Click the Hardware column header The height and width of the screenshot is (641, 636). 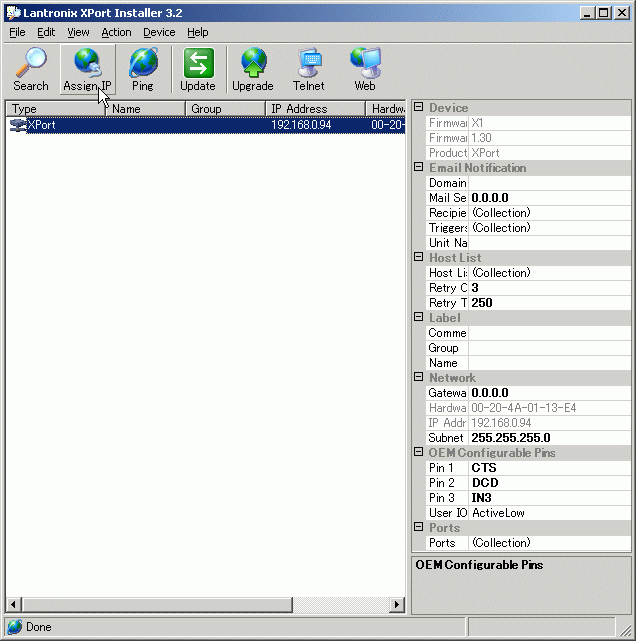(x=385, y=109)
